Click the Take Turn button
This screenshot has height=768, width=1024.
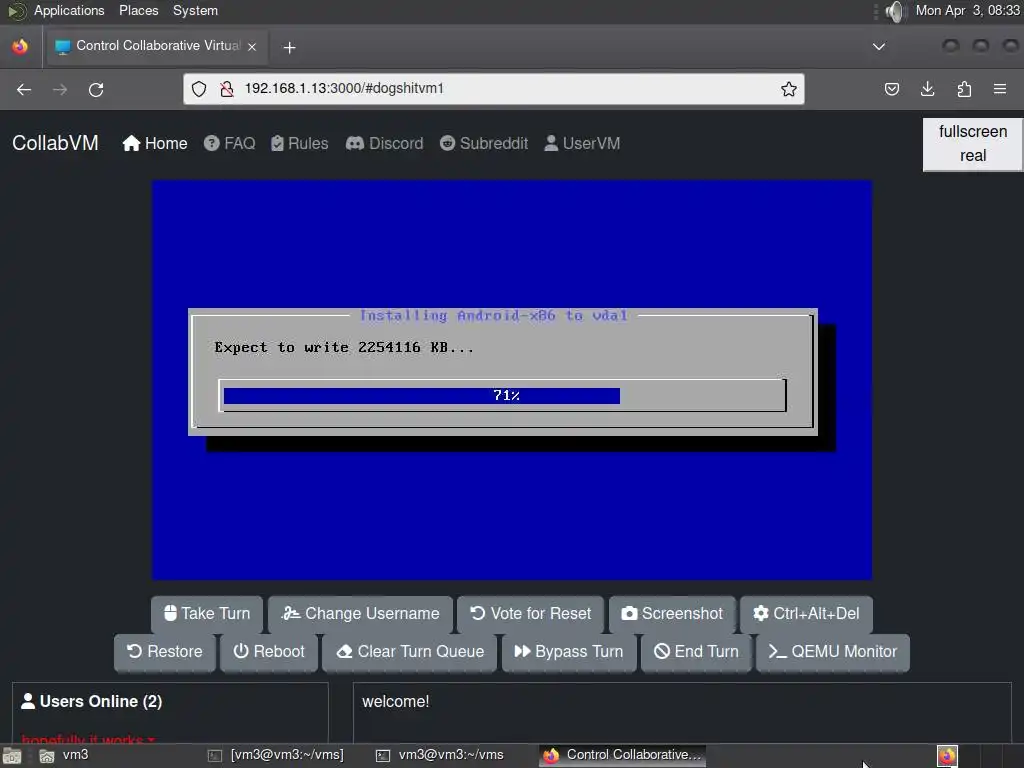(x=207, y=614)
